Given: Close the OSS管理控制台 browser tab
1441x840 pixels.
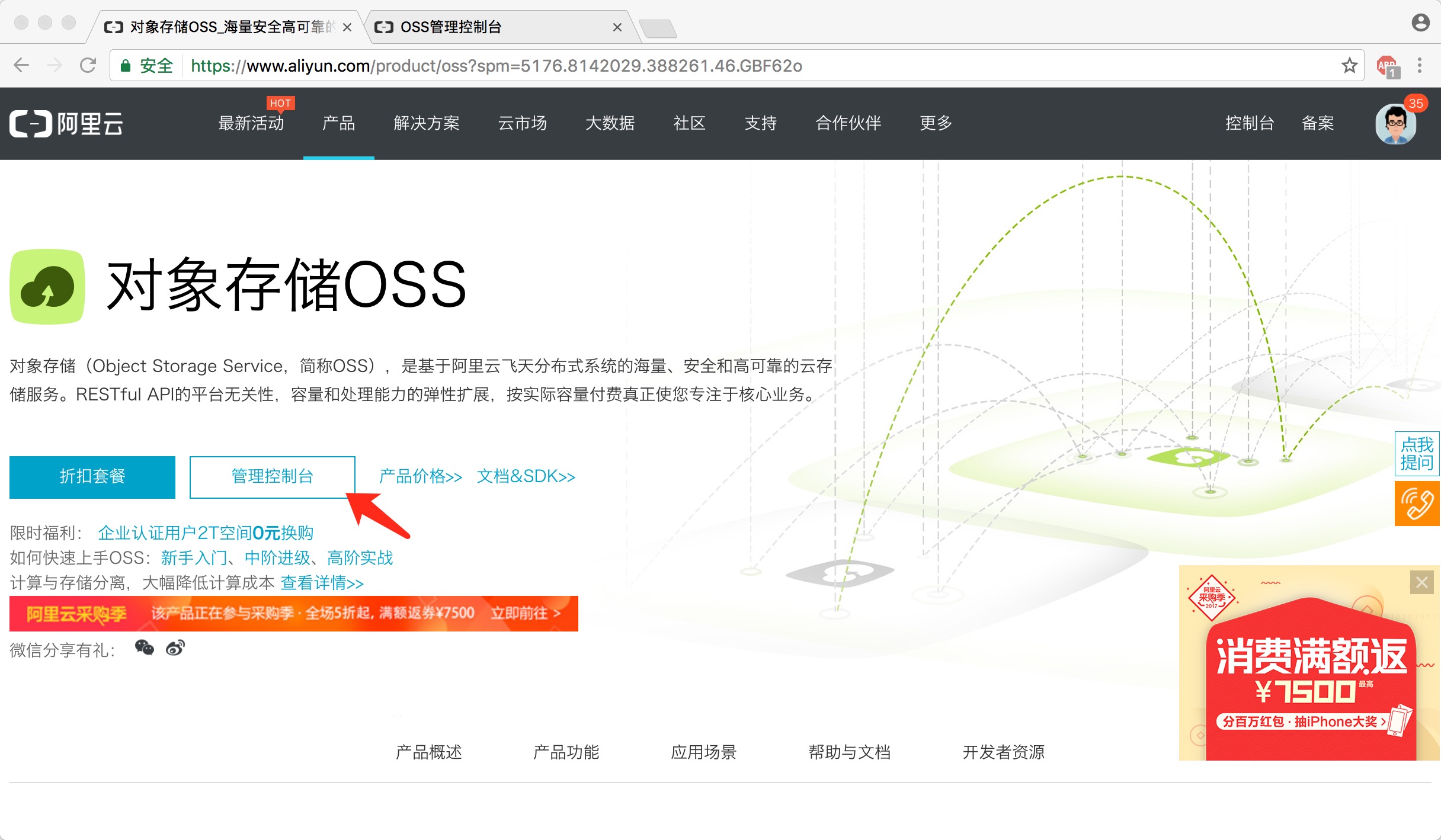Looking at the screenshot, I should pyautogui.click(x=617, y=27).
